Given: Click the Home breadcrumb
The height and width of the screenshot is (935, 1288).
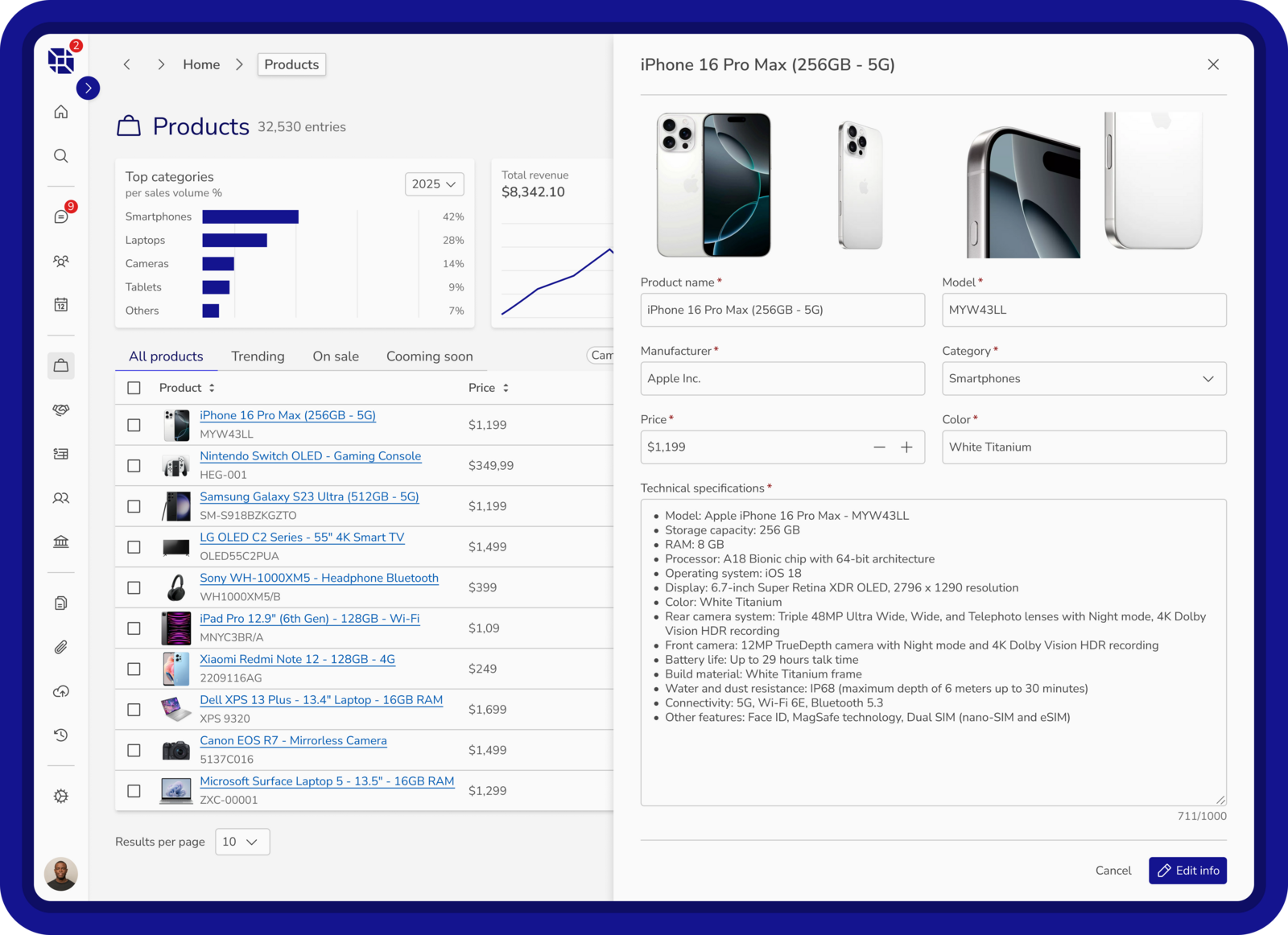Looking at the screenshot, I should coord(201,64).
